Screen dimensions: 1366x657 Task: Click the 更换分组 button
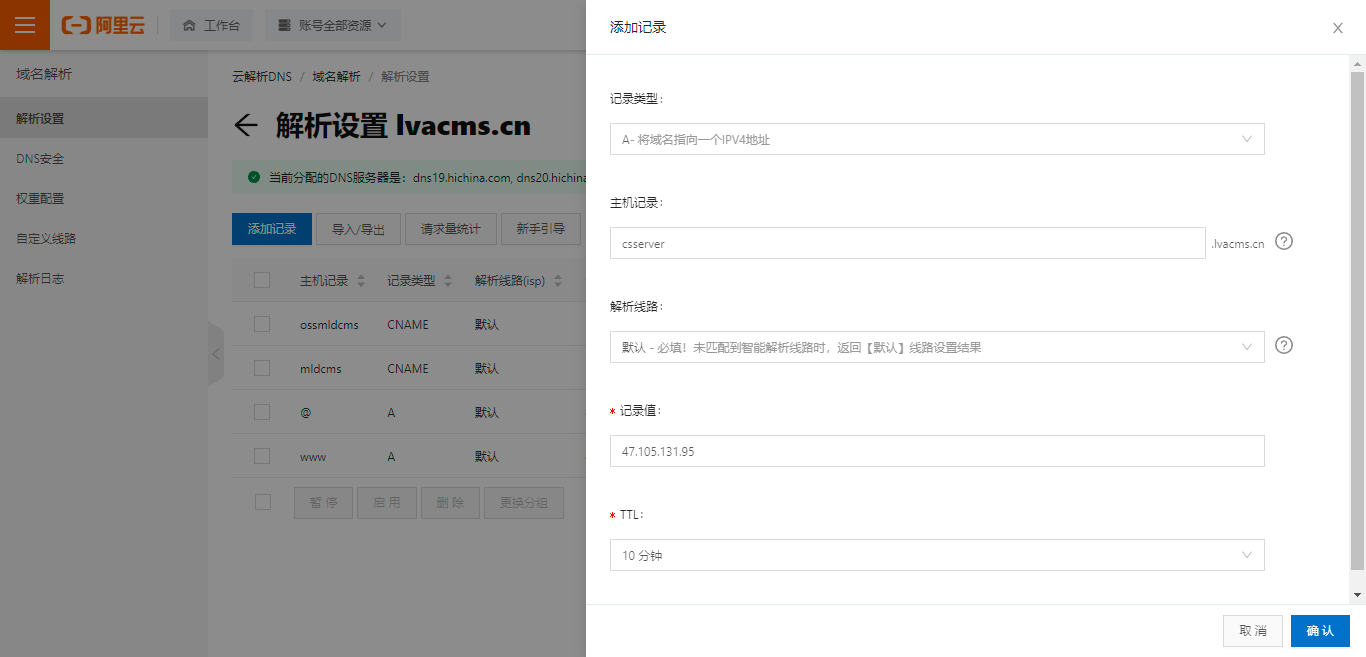[524, 502]
